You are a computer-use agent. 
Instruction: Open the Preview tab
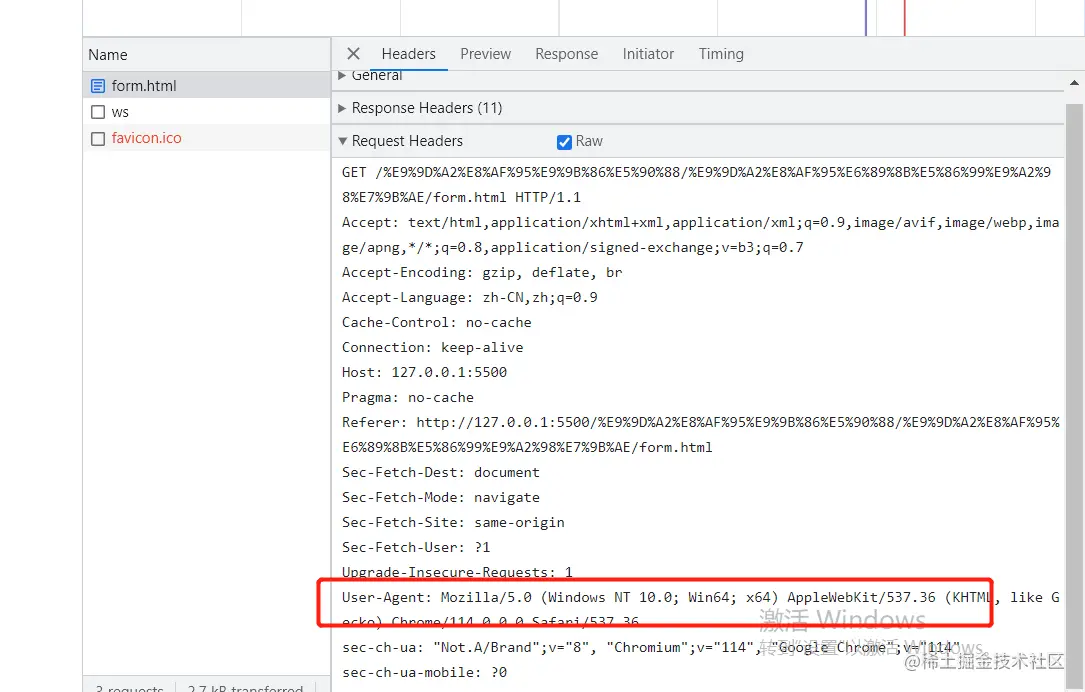(x=485, y=54)
